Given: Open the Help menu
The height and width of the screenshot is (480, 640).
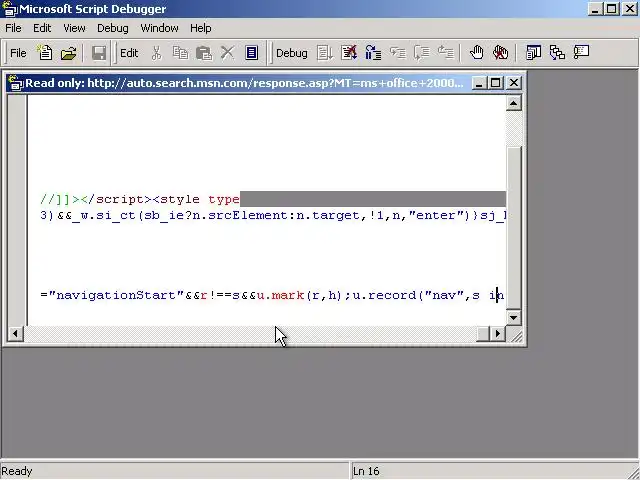Looking at the screenshot, I should click(x=200, y=28).
